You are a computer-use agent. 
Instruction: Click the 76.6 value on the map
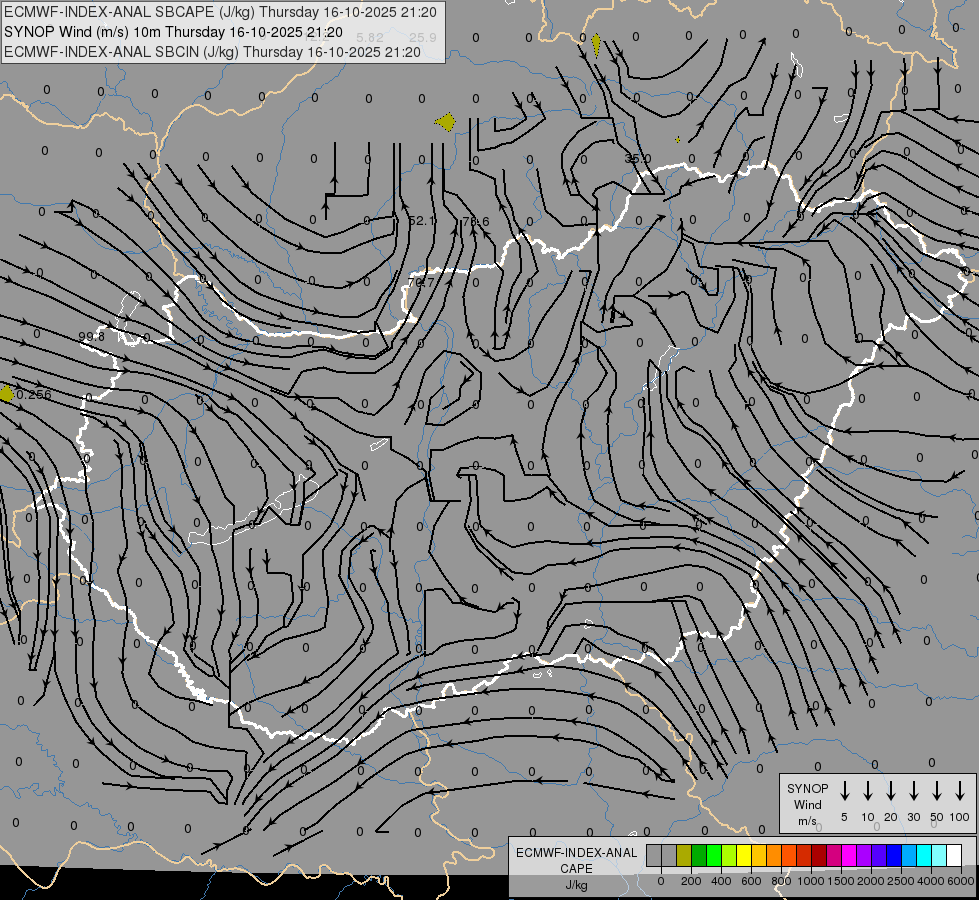[476, 222]
